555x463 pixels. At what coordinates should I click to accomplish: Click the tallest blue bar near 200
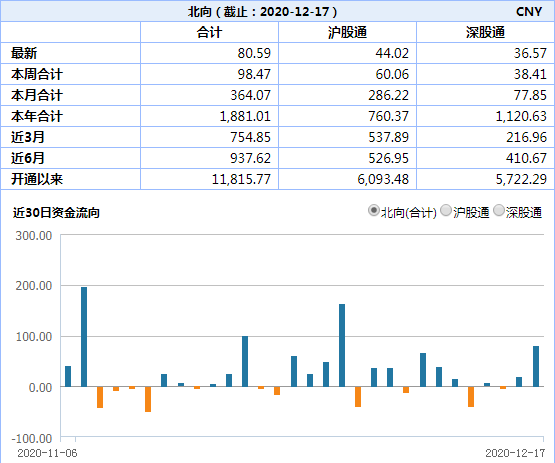[x=84, y=337]
